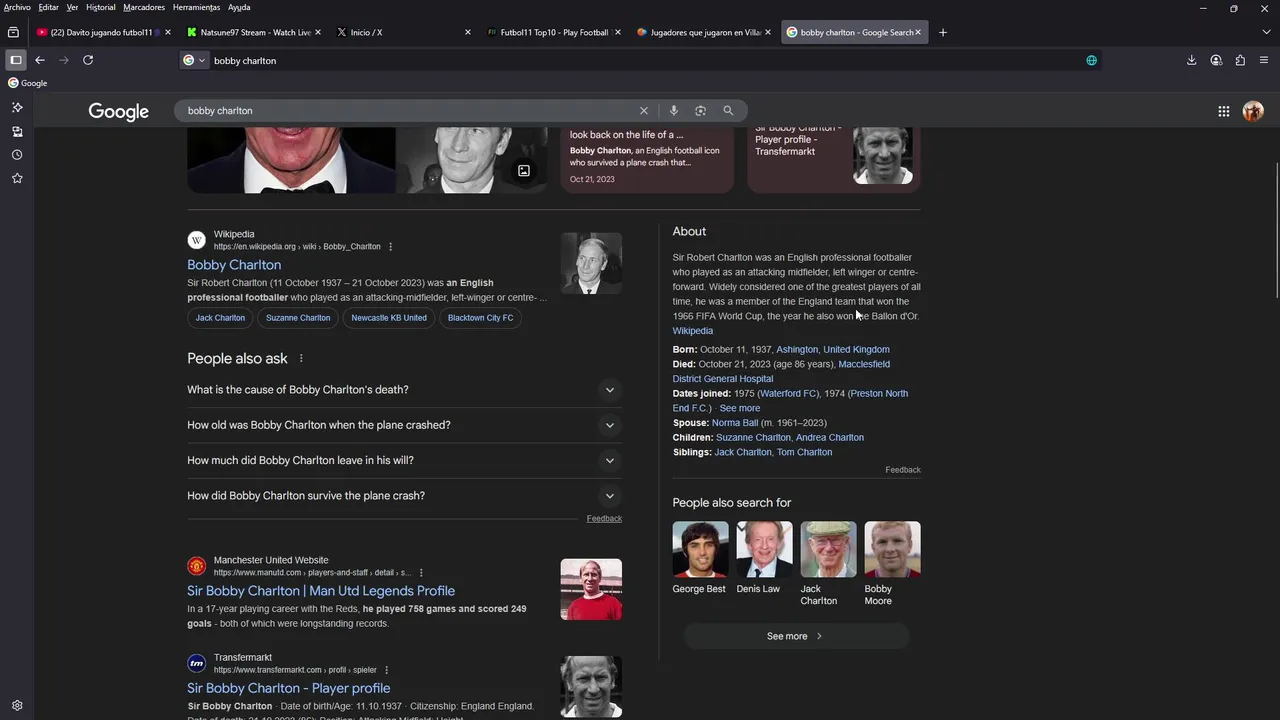Click the Jack Charlton chip under Wikipedia
The width and height of the screenshot is (1280, 720).
[220, 318]
